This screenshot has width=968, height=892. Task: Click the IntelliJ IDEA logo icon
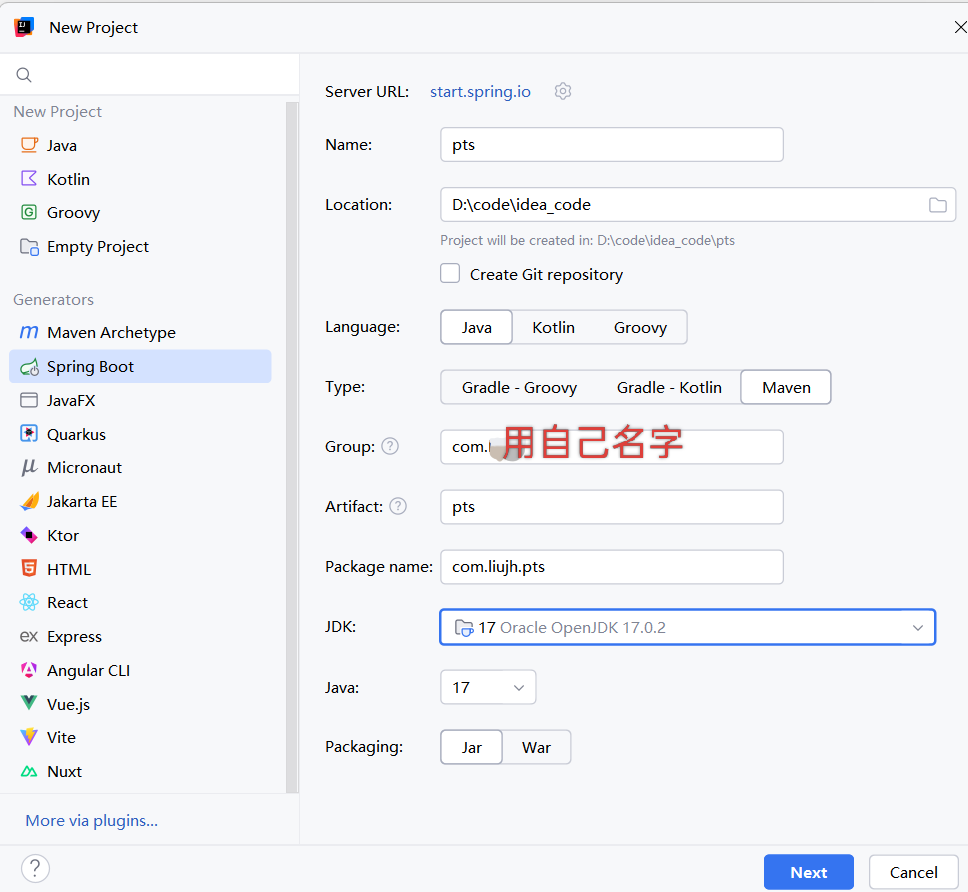point(24,27)
